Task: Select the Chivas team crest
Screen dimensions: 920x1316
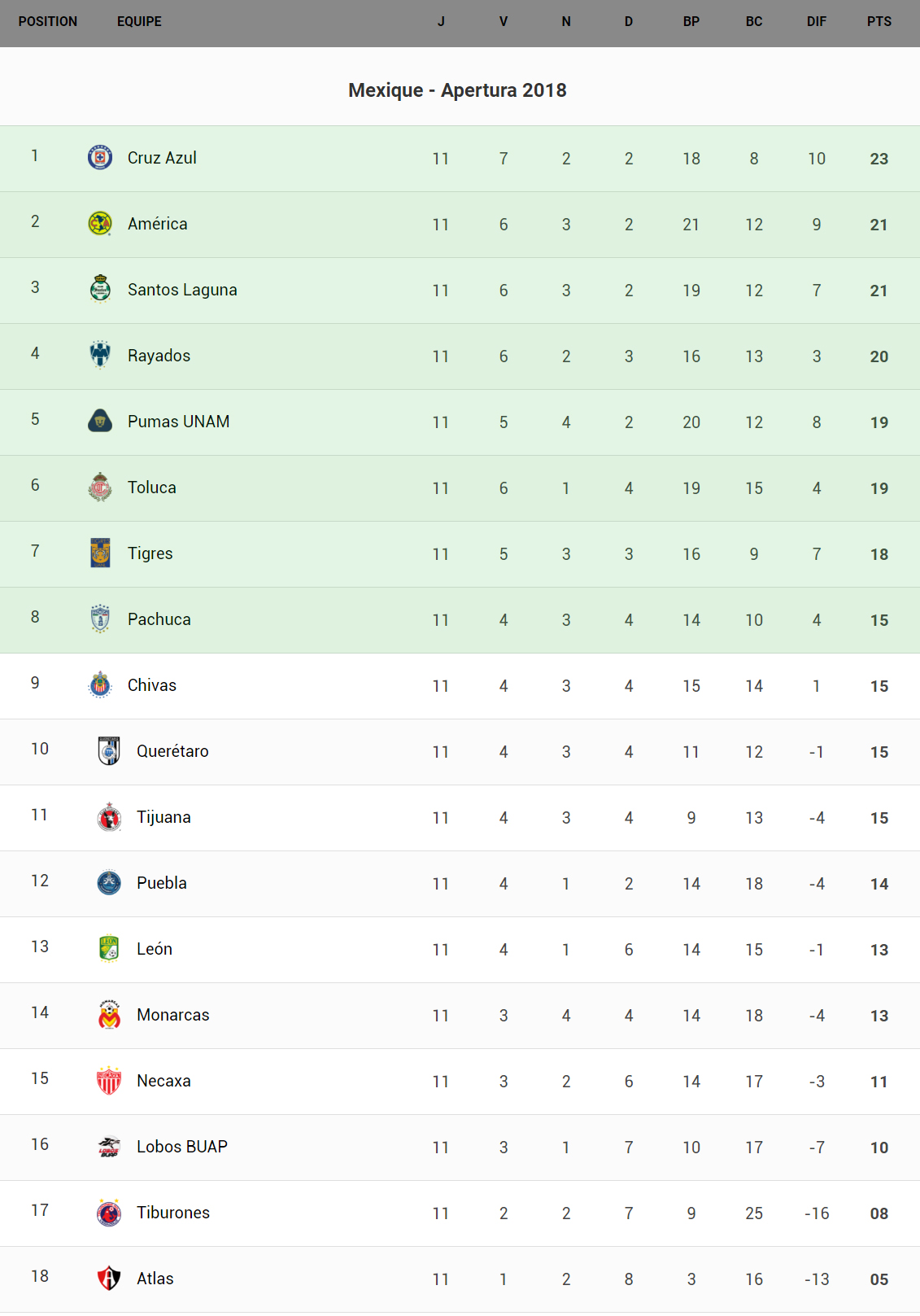Action: 100,684
